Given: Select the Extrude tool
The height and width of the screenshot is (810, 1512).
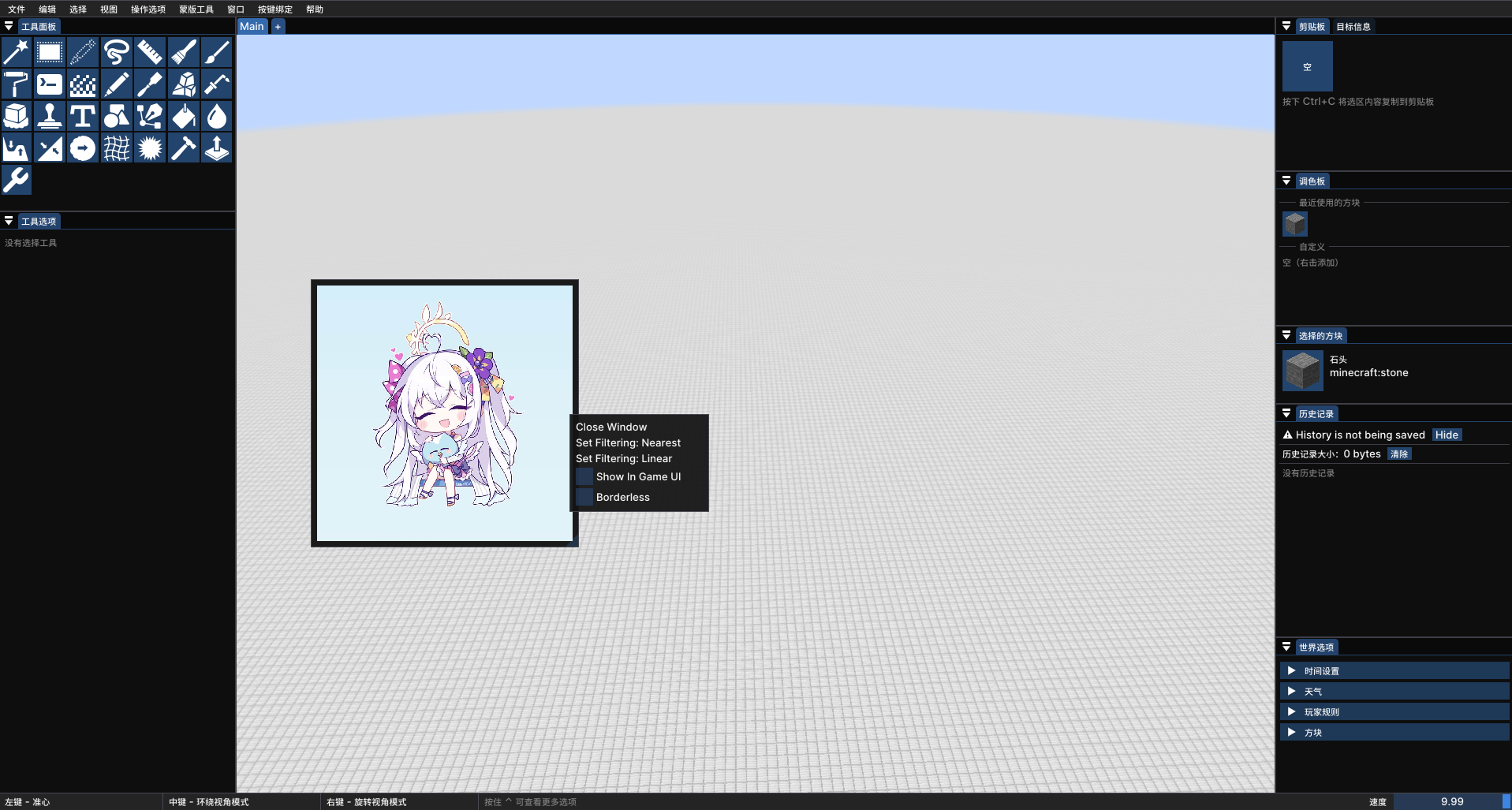Looking at the screenshot, I should 217,148.
